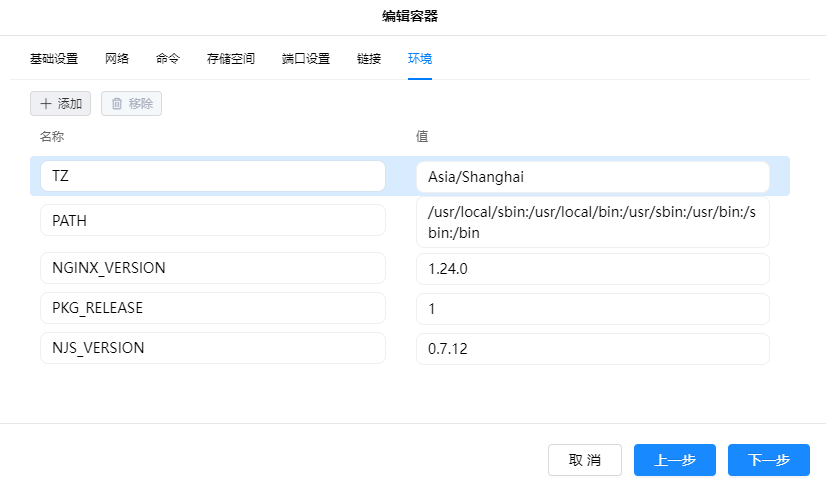This screenshot has height=491, width=826.
Task: Edit the Asia/Shanghai value field
Action: [x=592, y=177]
